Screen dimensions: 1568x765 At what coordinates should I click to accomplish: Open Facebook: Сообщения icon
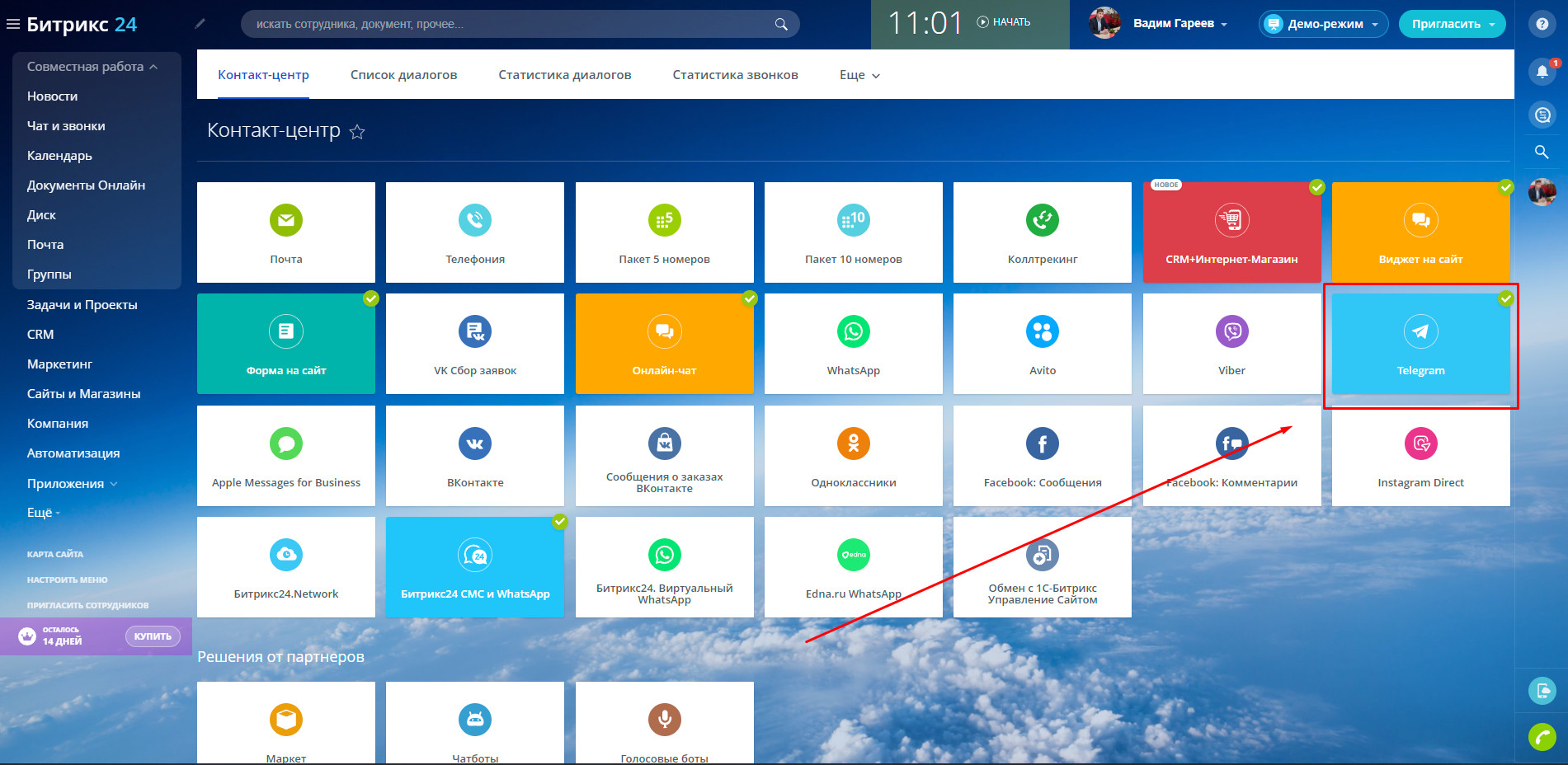[1043, 444]
